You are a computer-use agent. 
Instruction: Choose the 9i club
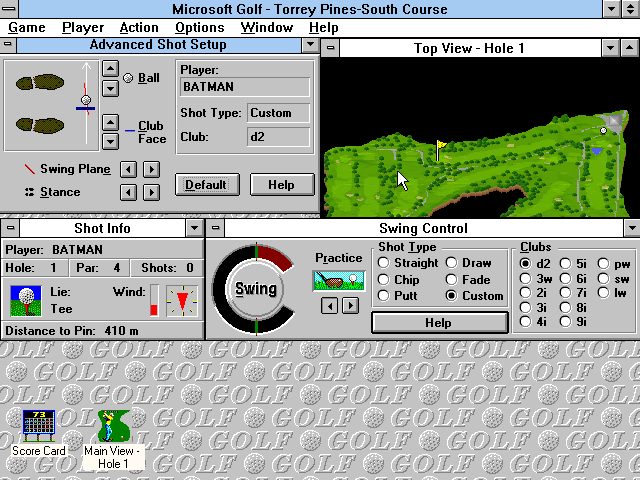(573, 322)
